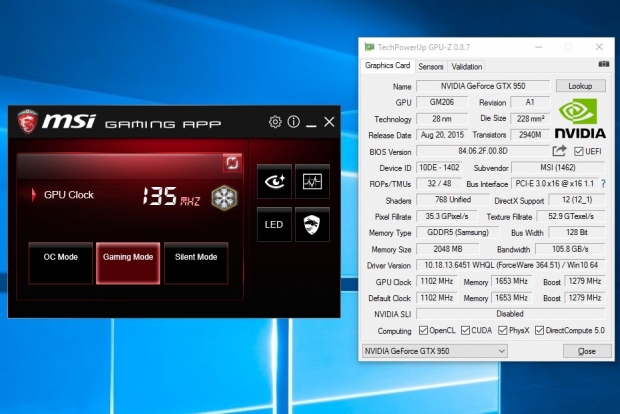The image size is (620, 414).
Task: Toggle the CUDA checkbox
Action: coord(465,330)
